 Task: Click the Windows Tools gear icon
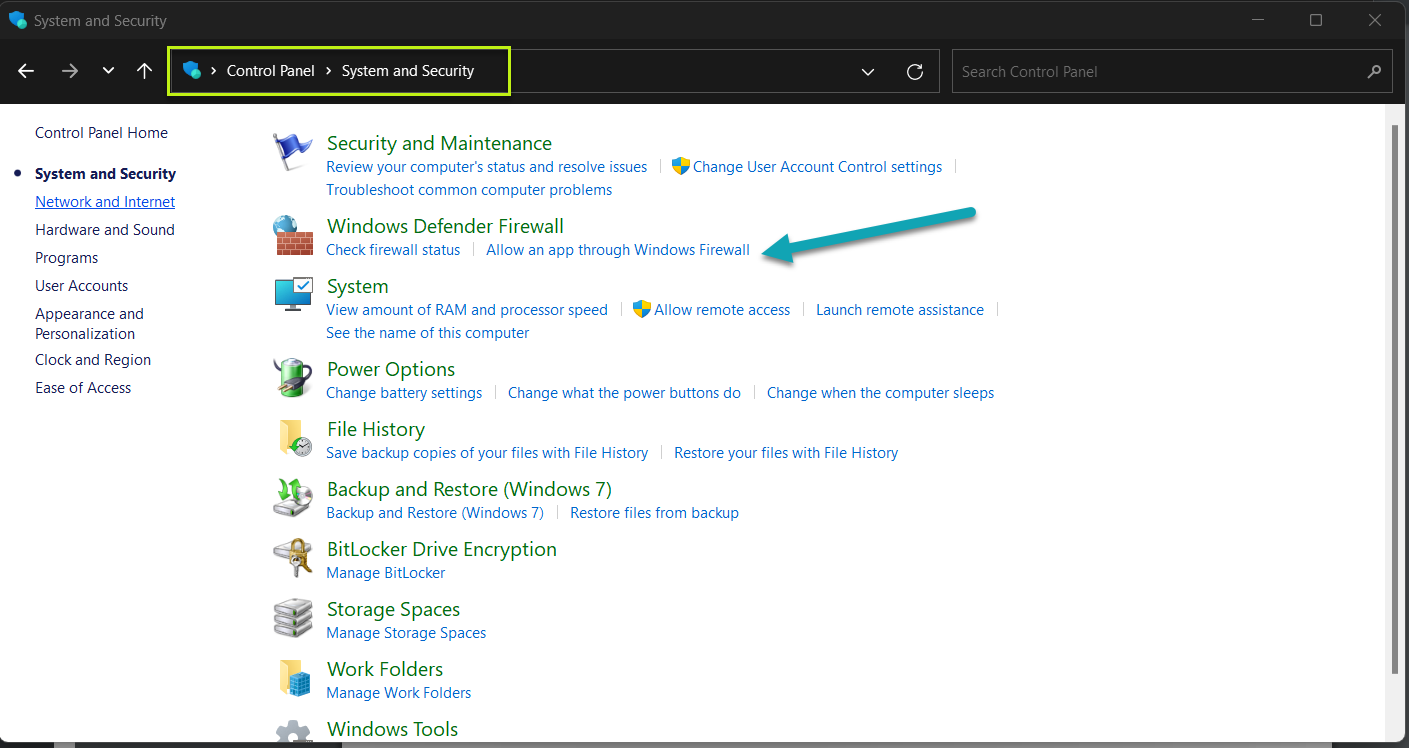[x=293, y=732]
